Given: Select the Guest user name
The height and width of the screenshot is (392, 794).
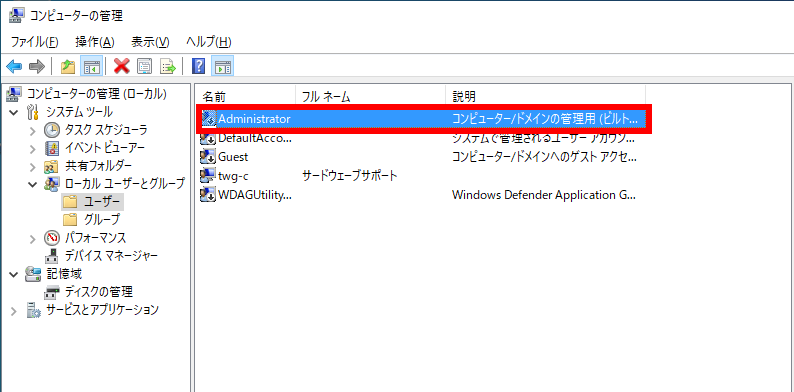Looking at the screenshot, I should pos(233,156).
